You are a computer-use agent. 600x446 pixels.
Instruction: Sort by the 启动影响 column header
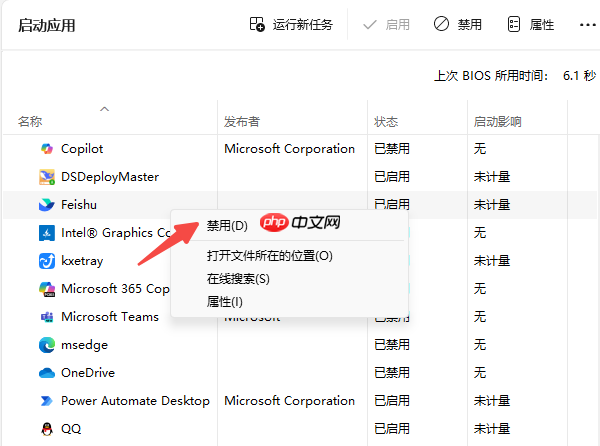[x=497, y=122]
